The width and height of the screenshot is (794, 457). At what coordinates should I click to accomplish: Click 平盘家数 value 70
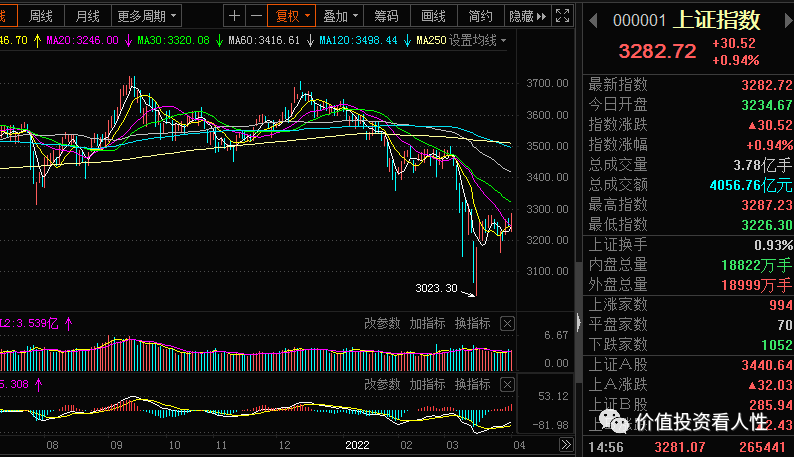coord(785,325)
